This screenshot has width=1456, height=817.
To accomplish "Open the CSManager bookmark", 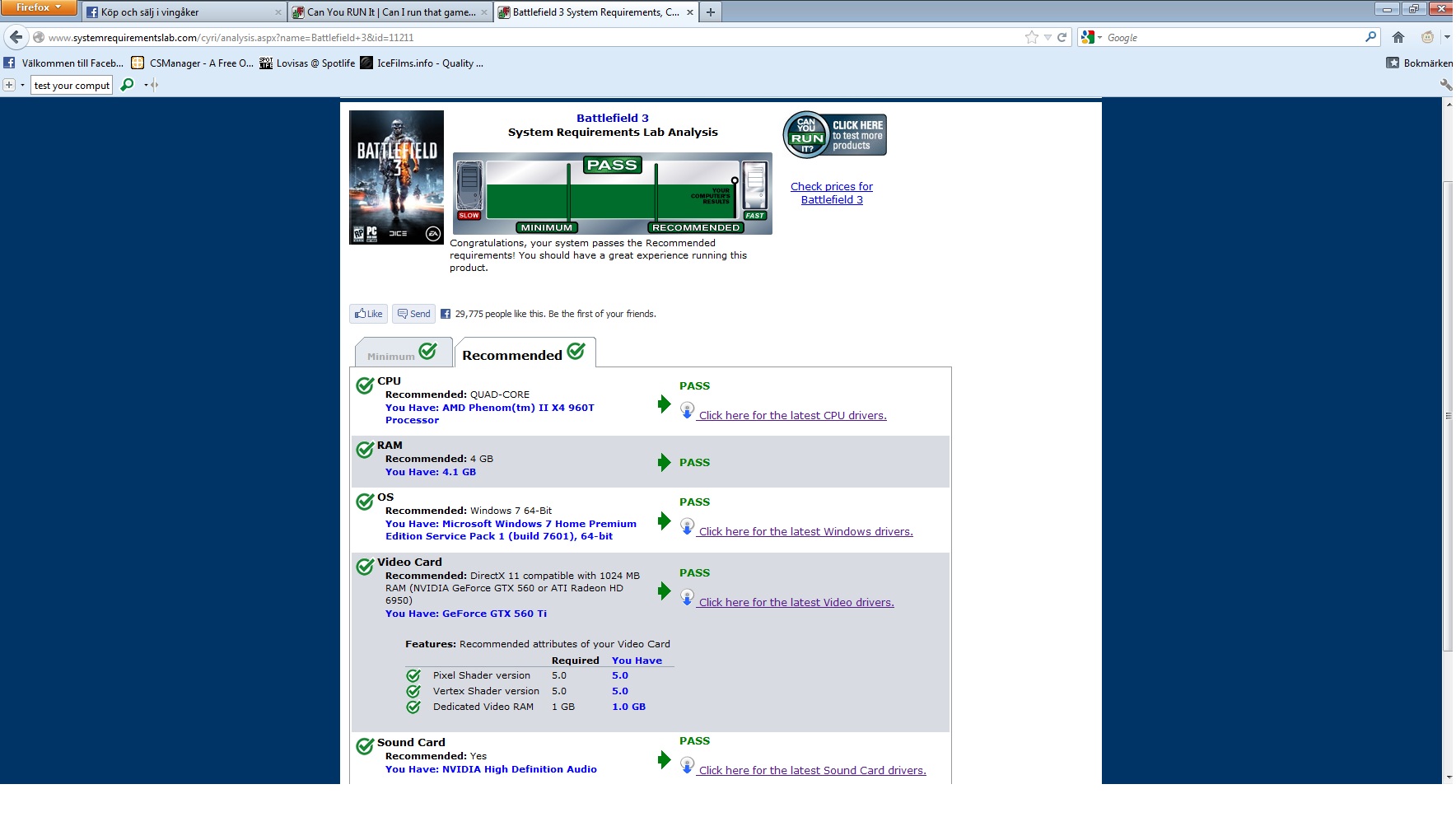I will (x=192, y=63).
